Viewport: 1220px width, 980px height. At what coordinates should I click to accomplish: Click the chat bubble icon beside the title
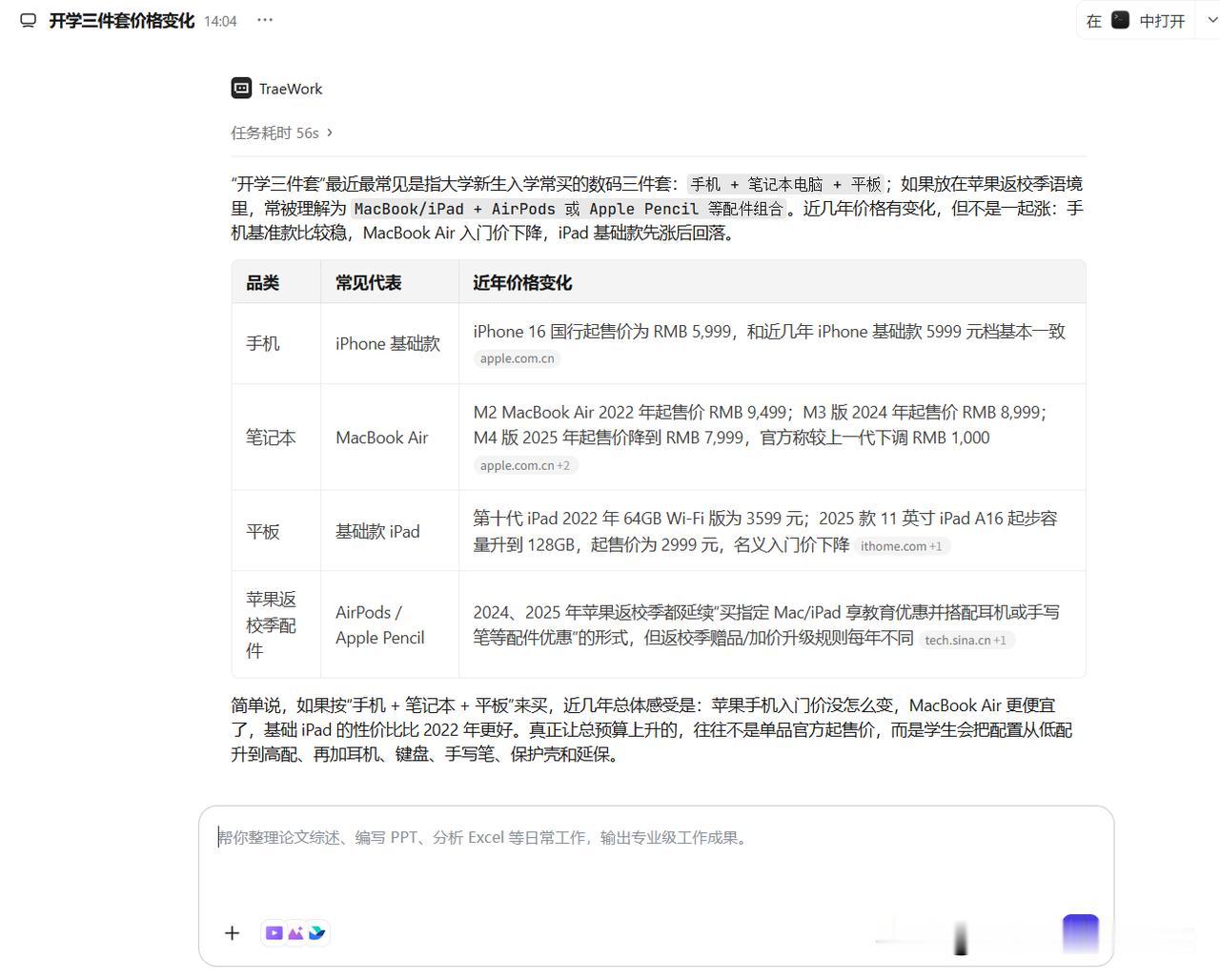[x=29, y=21]
